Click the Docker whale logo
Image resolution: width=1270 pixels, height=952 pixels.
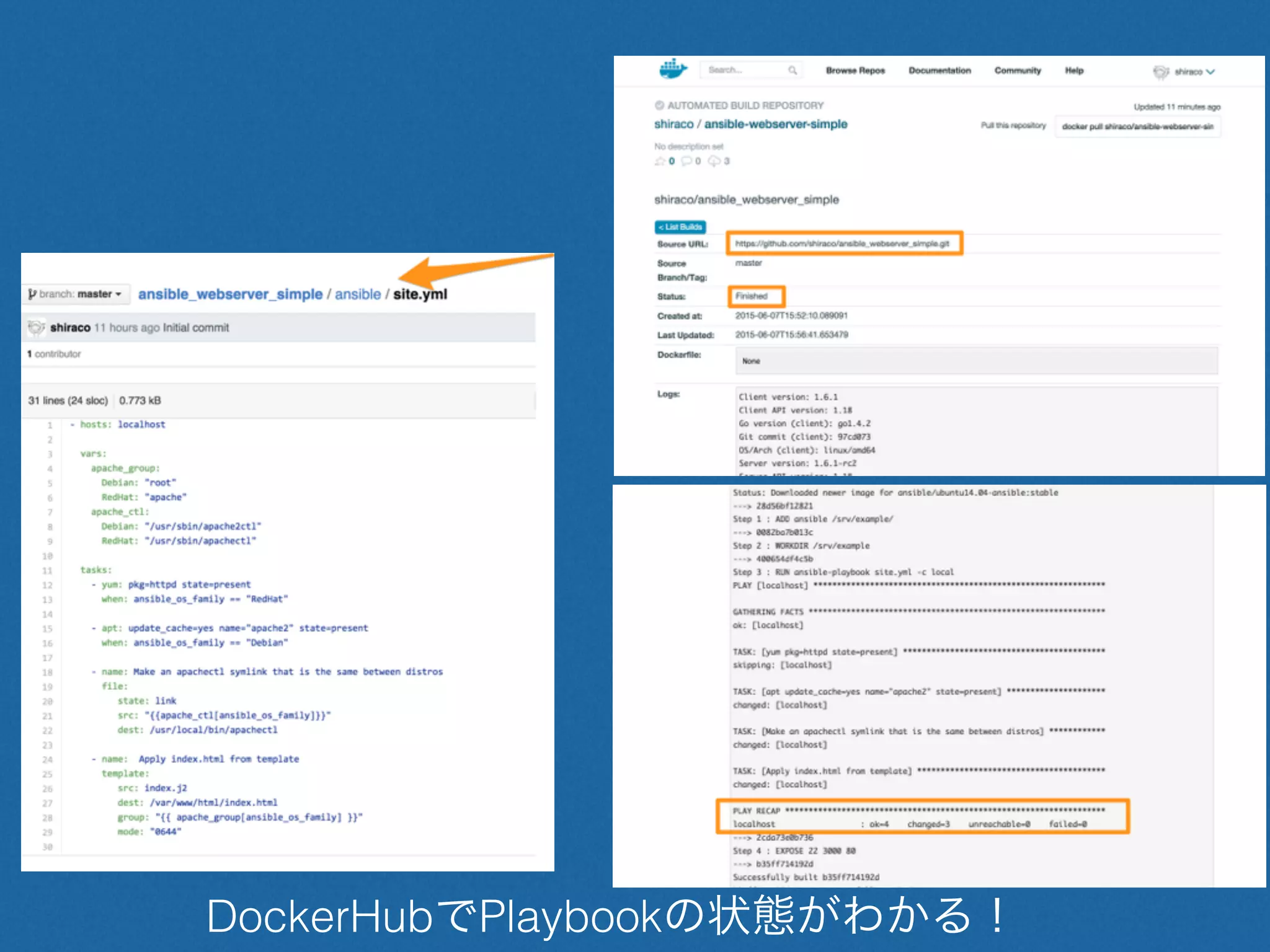click(673, 69)
